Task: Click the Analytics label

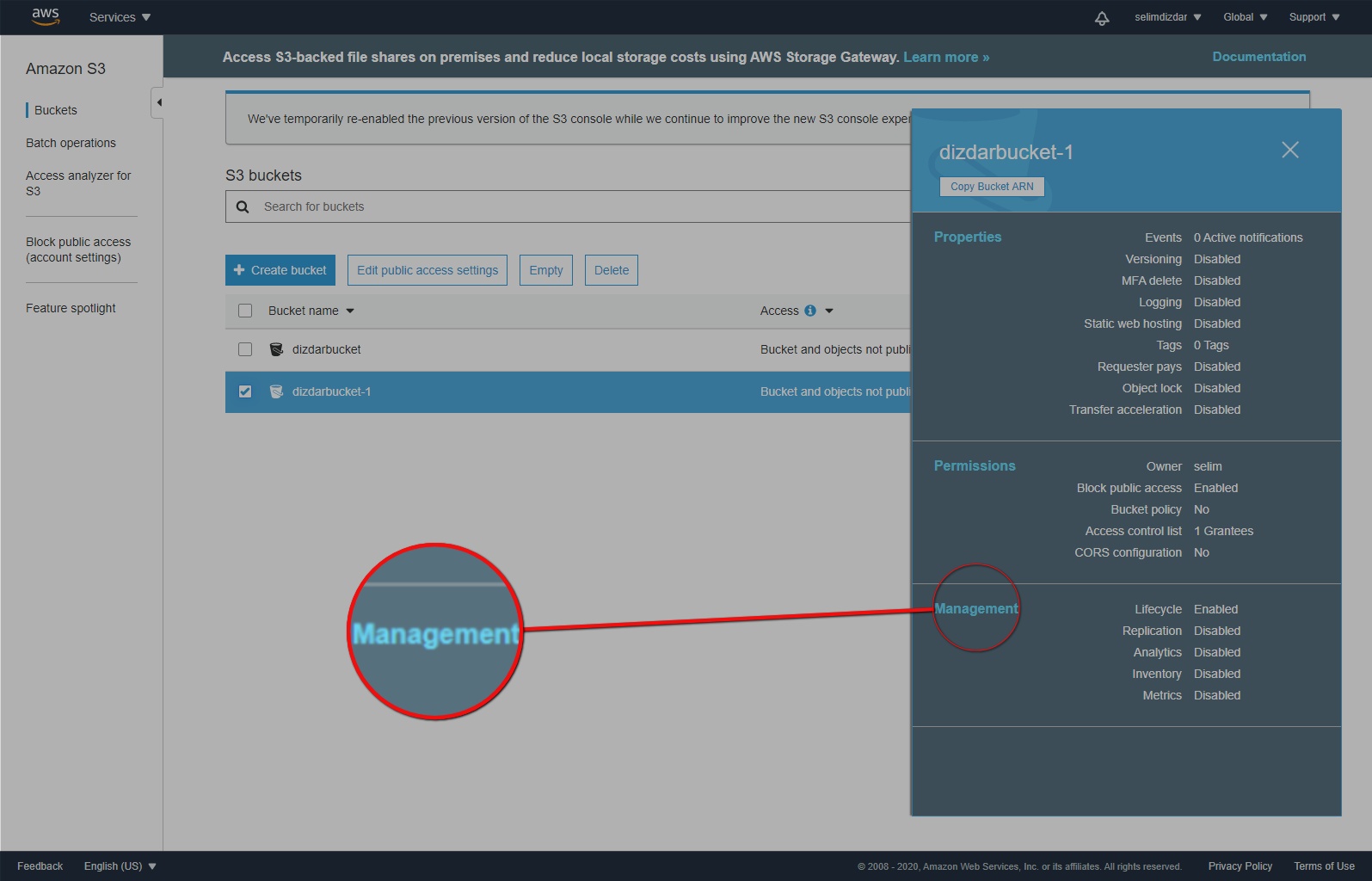Action: click(x=1157, y=652)
